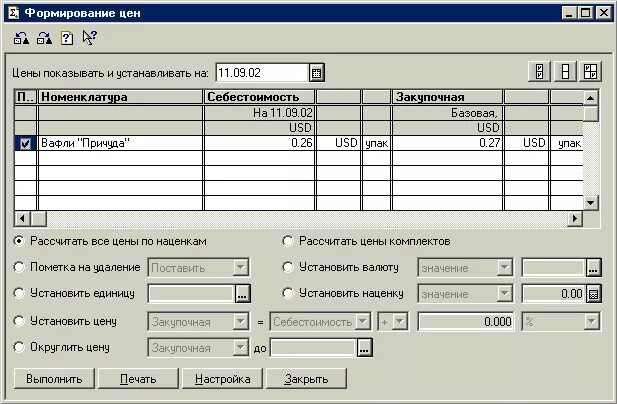Click the window's sigma title bar icon
The image size is (617, 404).
coord(14,13)
